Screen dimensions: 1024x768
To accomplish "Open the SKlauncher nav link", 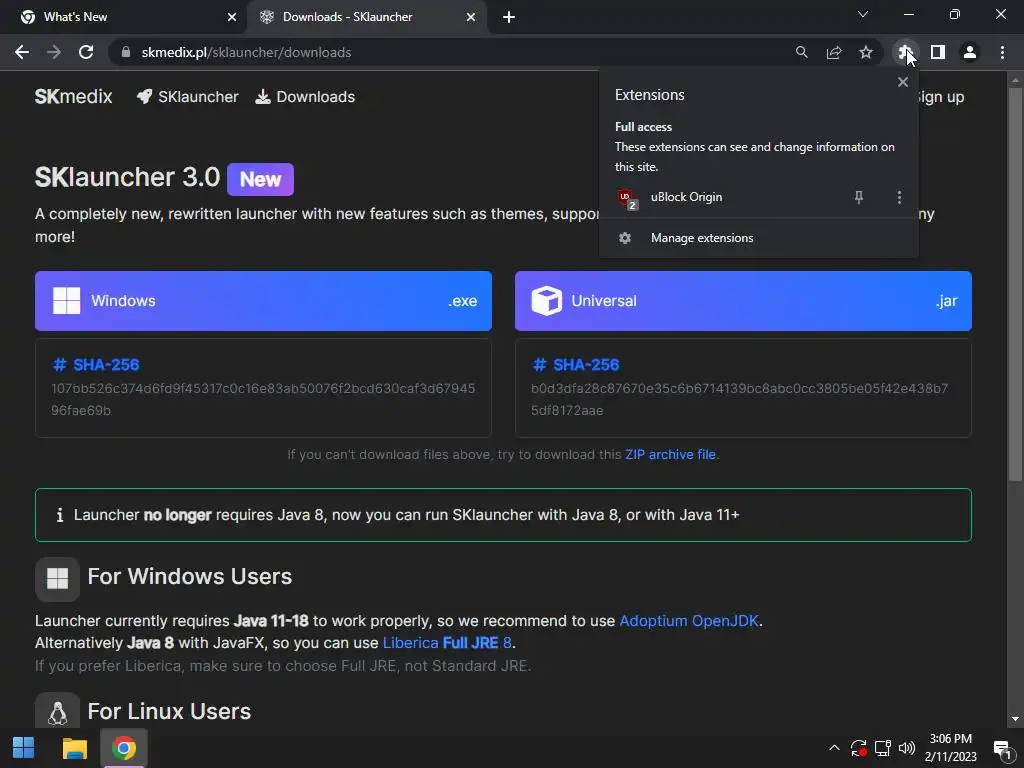I will coord(187,97).
